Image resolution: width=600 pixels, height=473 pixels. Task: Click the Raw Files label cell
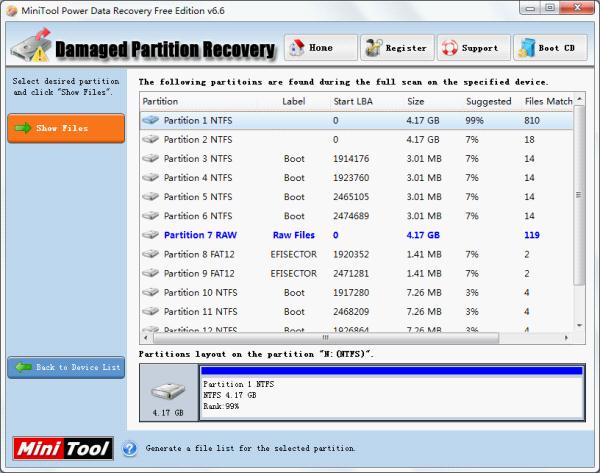(x=293, y=235)
